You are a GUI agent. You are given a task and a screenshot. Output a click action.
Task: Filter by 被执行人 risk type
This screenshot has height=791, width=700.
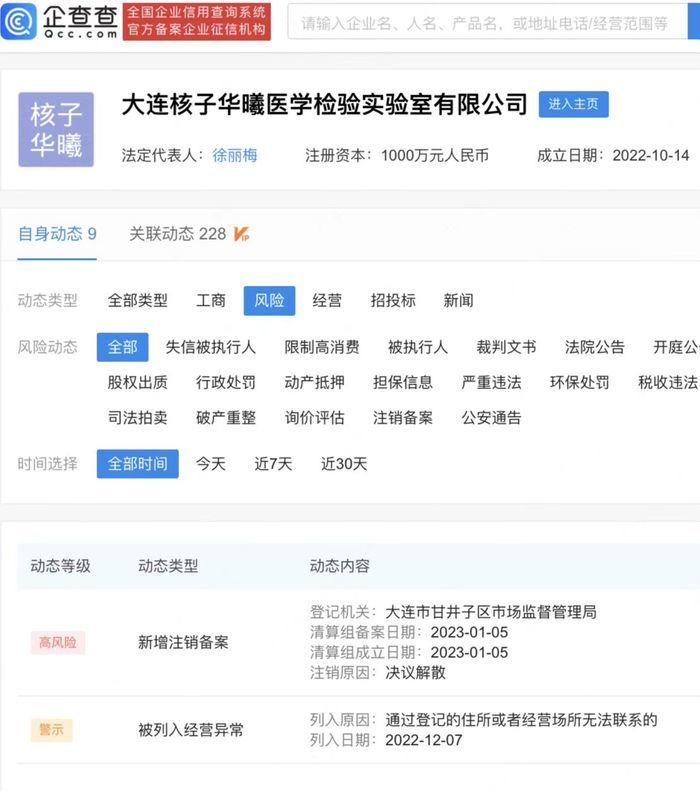coord(418,347)
